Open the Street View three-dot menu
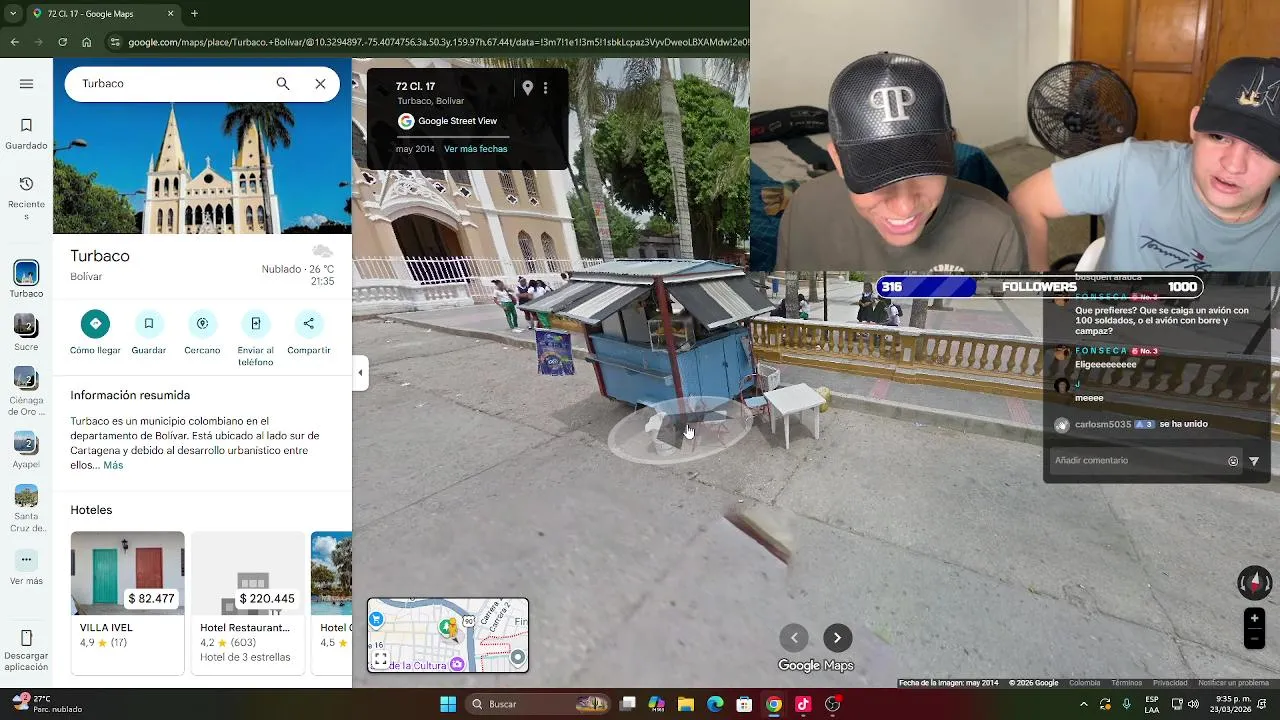The height and width of the screenshot is (720, 1280). (x=545, y=88)
